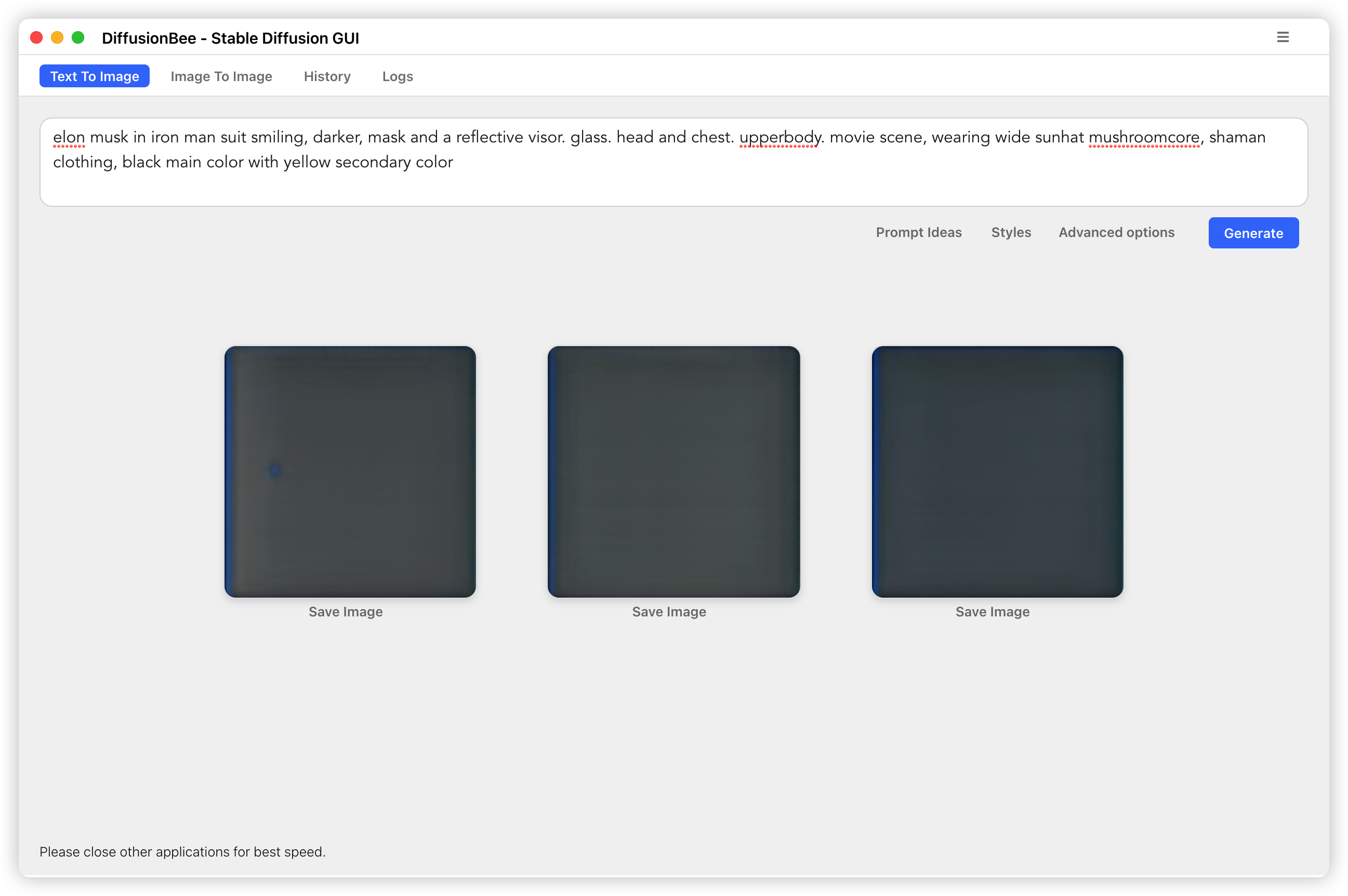Image resolution: width=1348 pixels, height=896 pixels.
Task: Save the first generated image
Action: (x=346, y=611)
